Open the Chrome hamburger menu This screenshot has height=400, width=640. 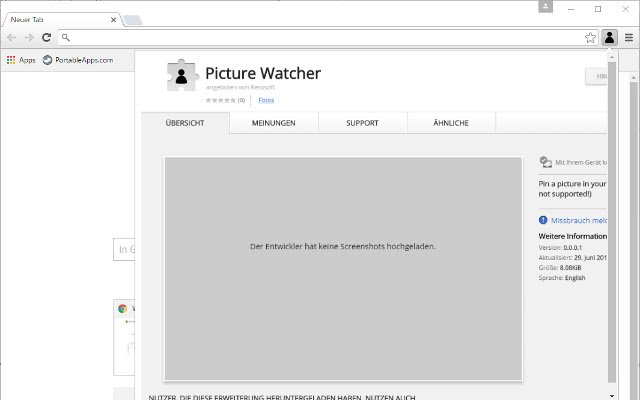[x=629, y=38]
